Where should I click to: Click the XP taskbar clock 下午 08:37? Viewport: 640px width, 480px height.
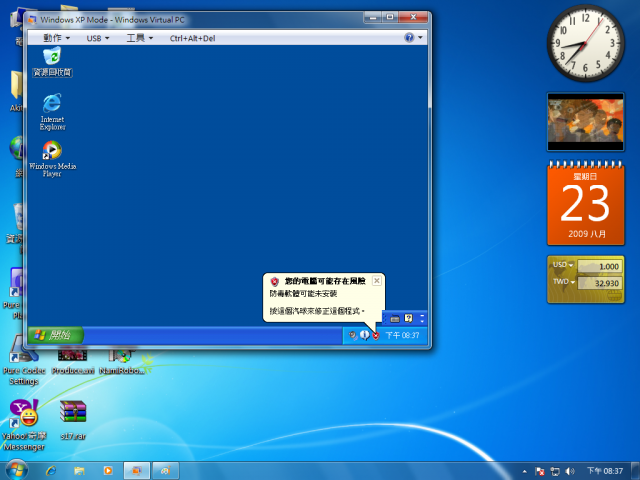(x=402, y=336)
